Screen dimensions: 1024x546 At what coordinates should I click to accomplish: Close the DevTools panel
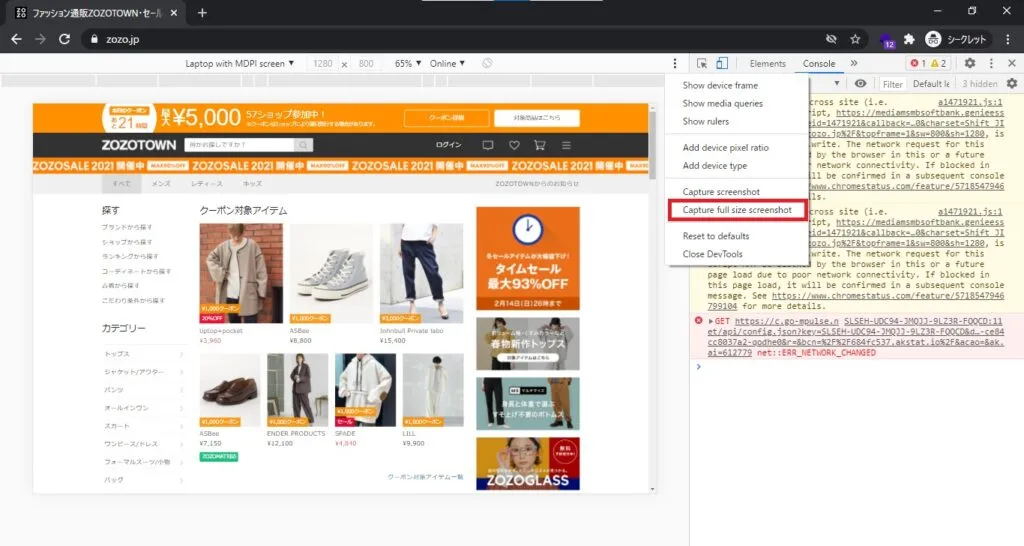pyautogui.click(x=1012, y=63)
